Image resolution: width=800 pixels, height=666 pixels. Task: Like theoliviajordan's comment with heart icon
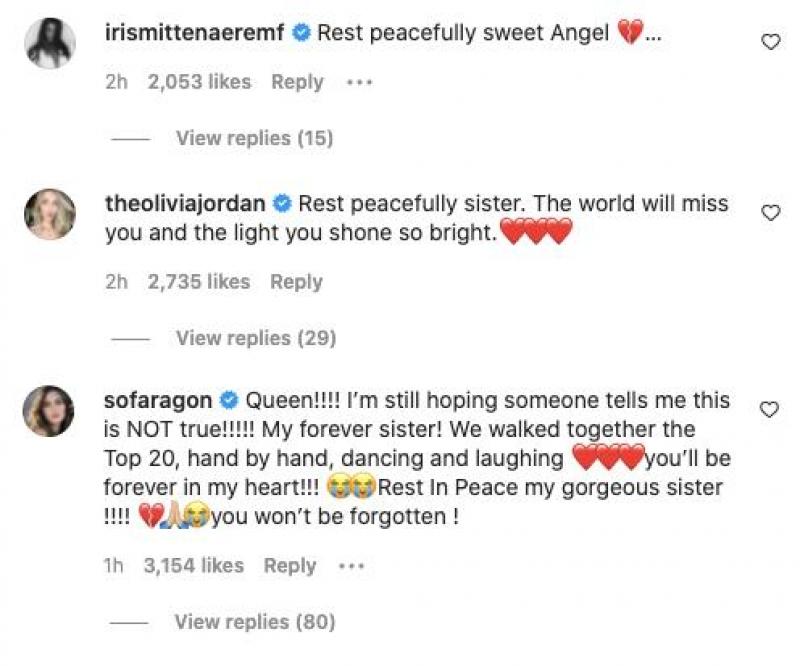tap(770, 213)
